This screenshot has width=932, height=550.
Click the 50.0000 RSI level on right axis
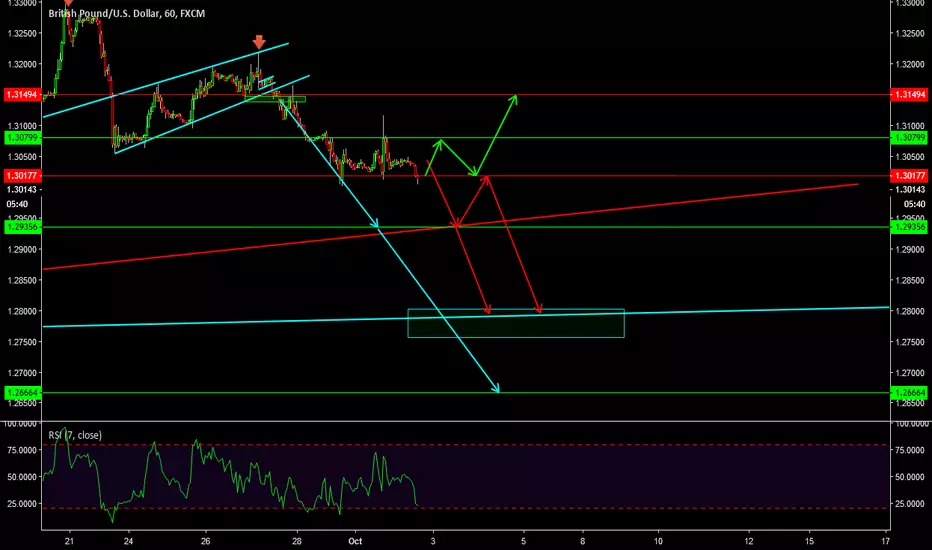[911, 477]
